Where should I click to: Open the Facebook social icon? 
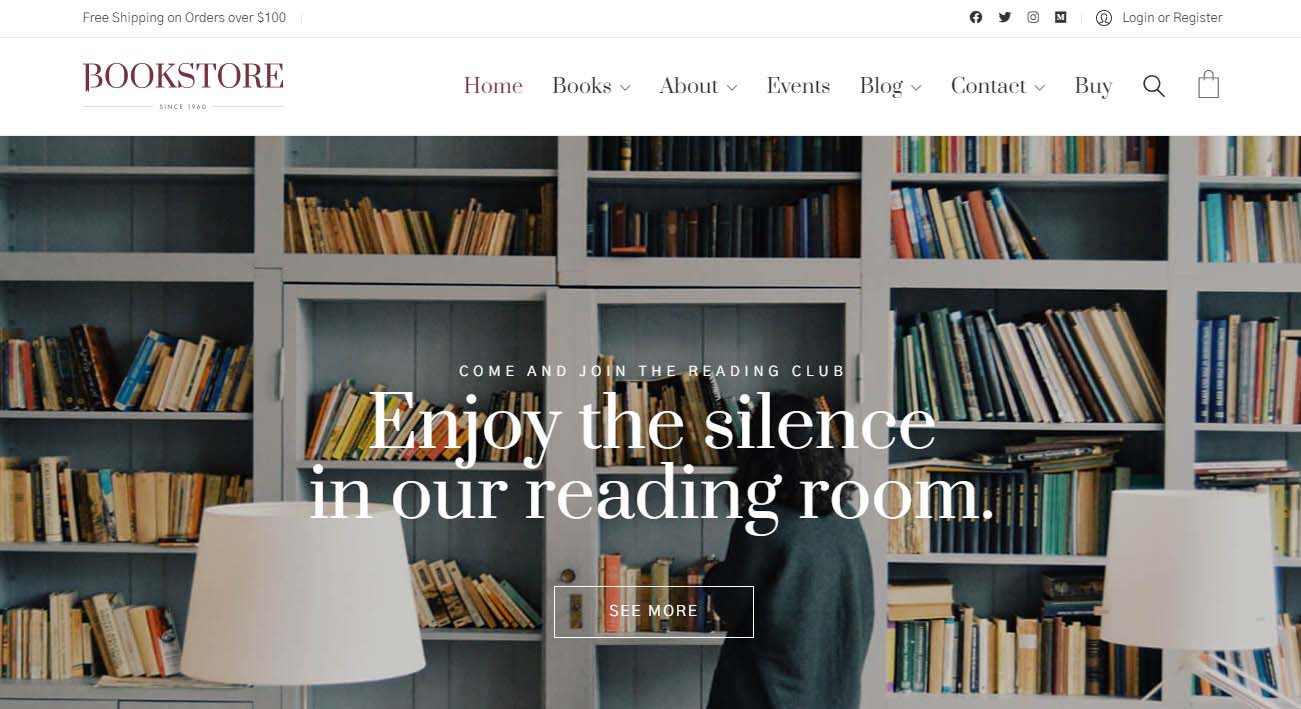coord(976,17)
